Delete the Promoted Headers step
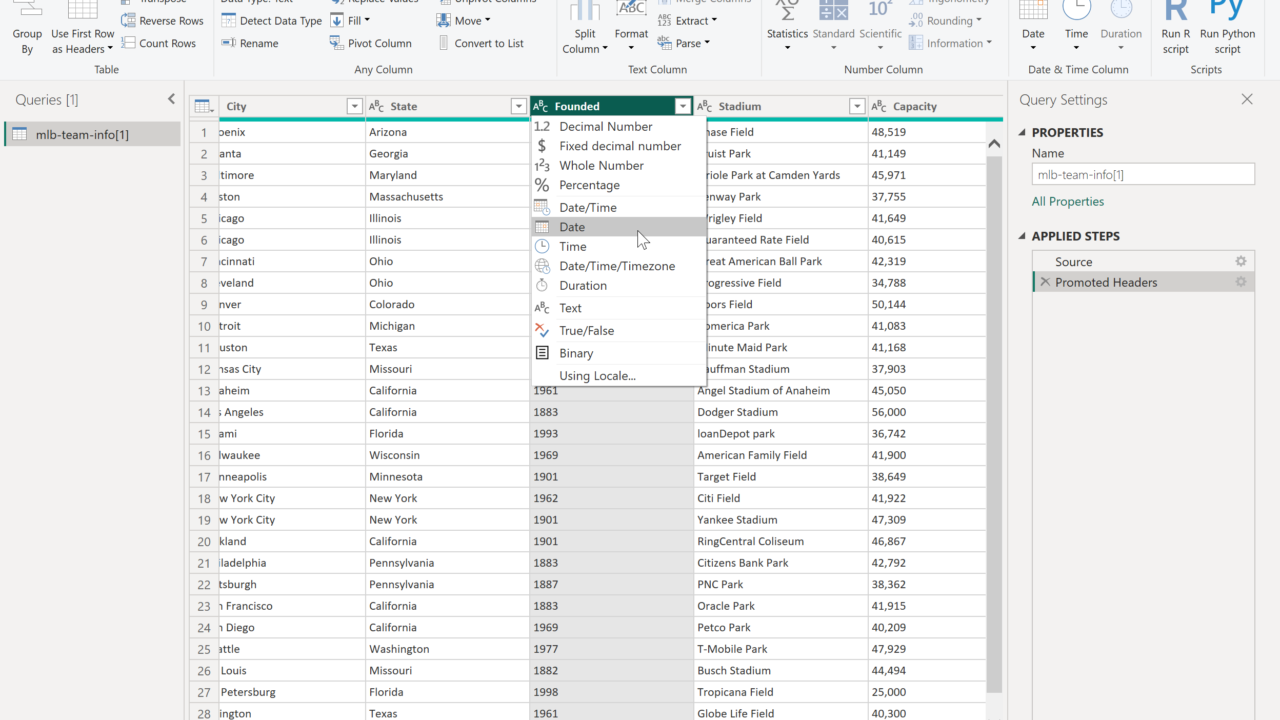1280x720 pixels. click(x=1045, y=283)
